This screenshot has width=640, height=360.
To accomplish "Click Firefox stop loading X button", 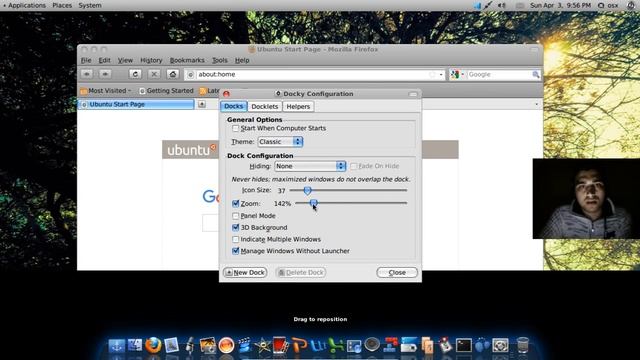I will point(154,74).
